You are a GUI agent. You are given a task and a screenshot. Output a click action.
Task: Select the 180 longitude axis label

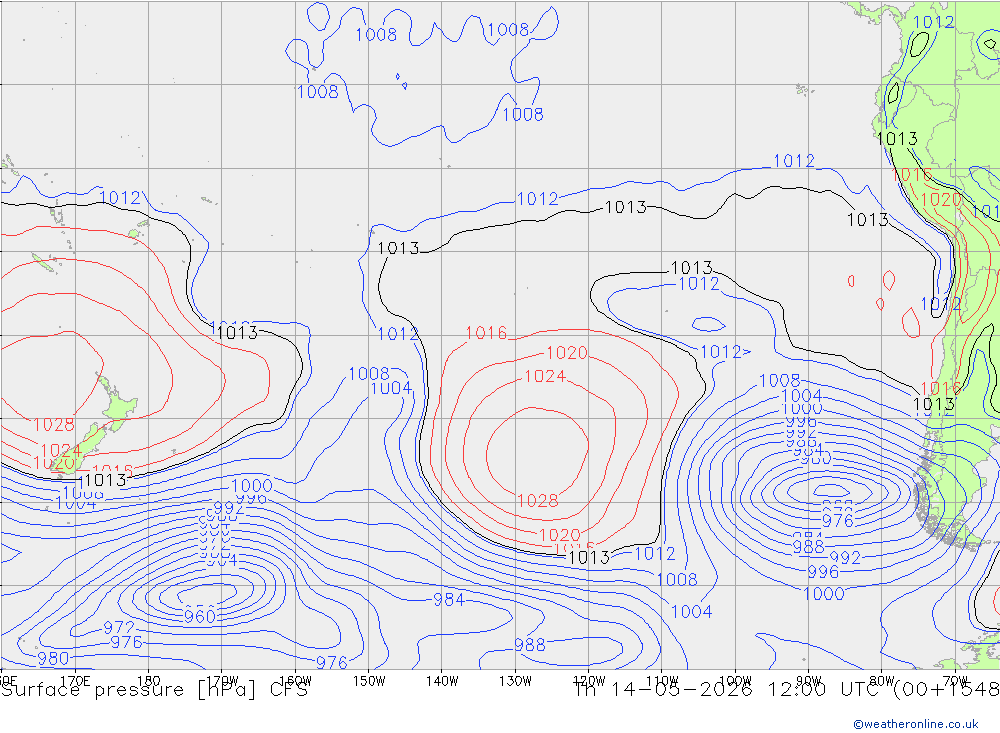pos(149,681)
